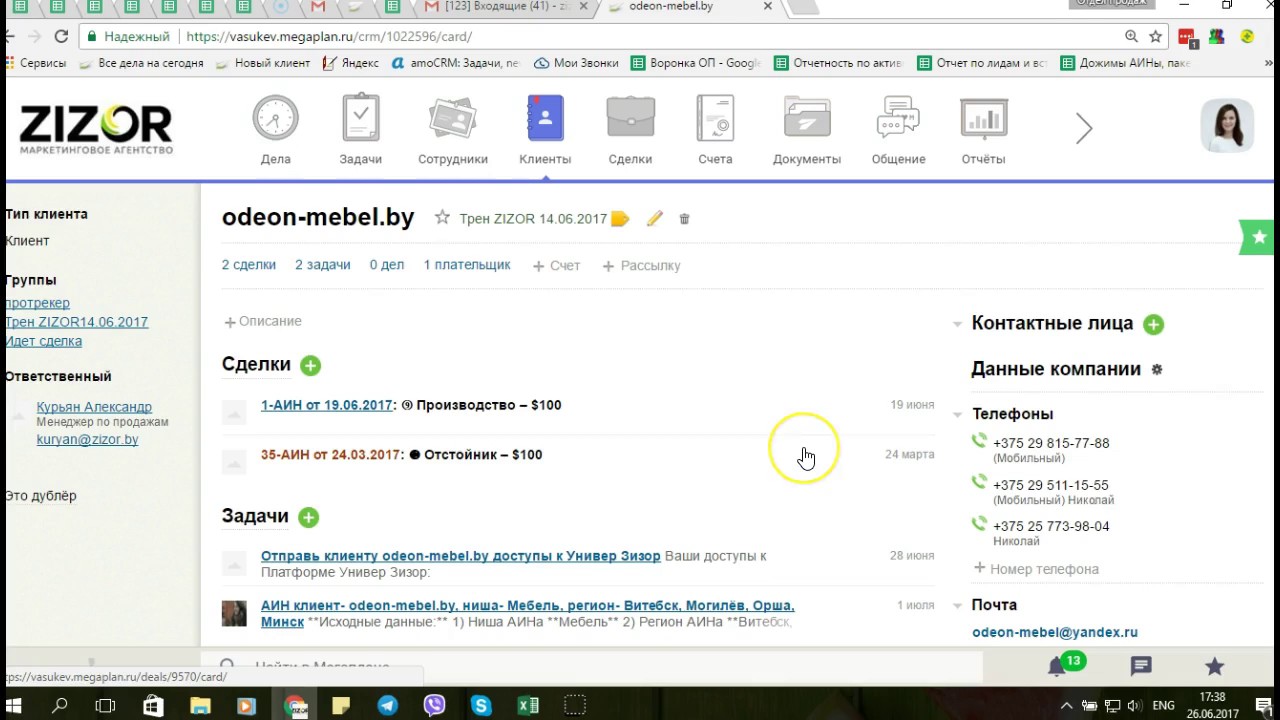
Task: Open the user profile avatar
Action: click(1227, 125)
